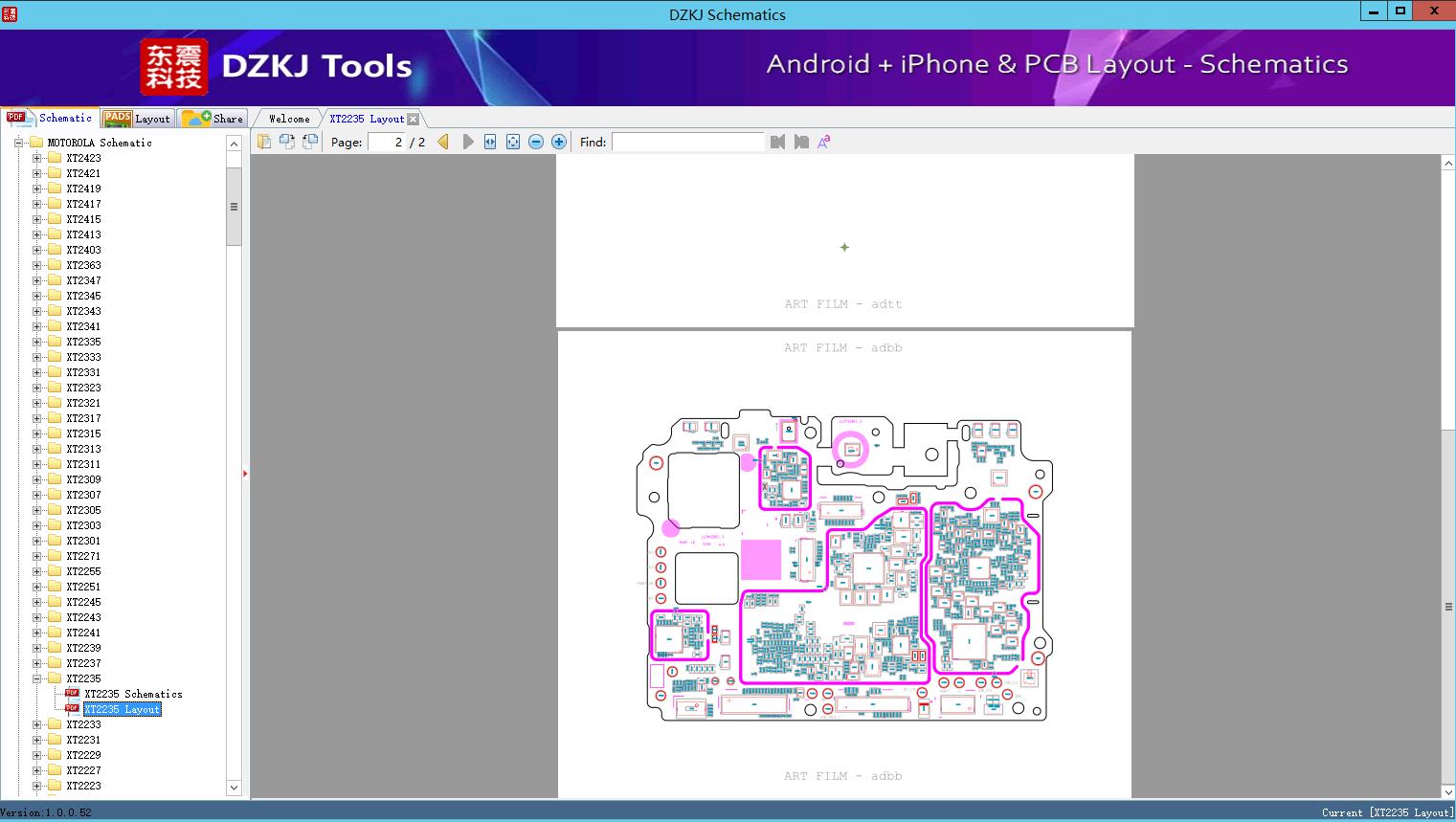
Task: Select the XT2229 tree folder
Action: [83, 755]
